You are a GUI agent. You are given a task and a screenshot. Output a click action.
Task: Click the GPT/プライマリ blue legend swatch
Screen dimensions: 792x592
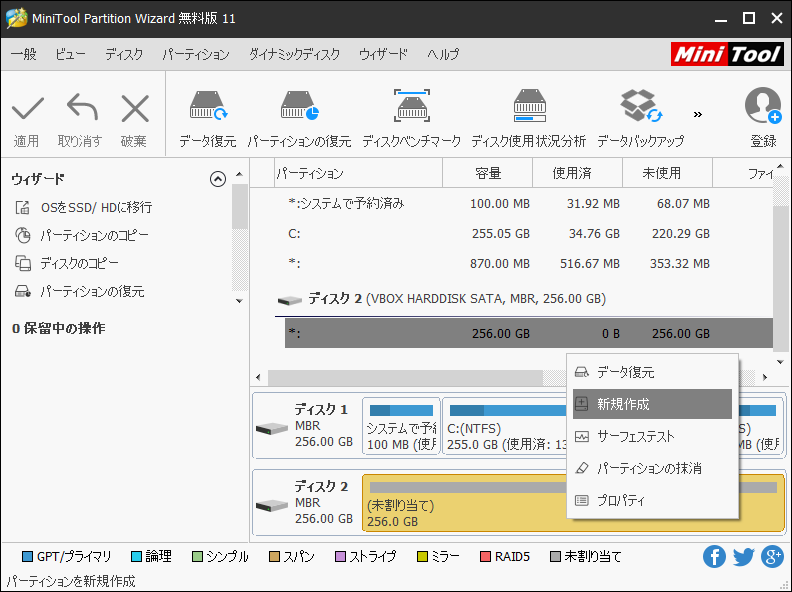pos(27,557)
